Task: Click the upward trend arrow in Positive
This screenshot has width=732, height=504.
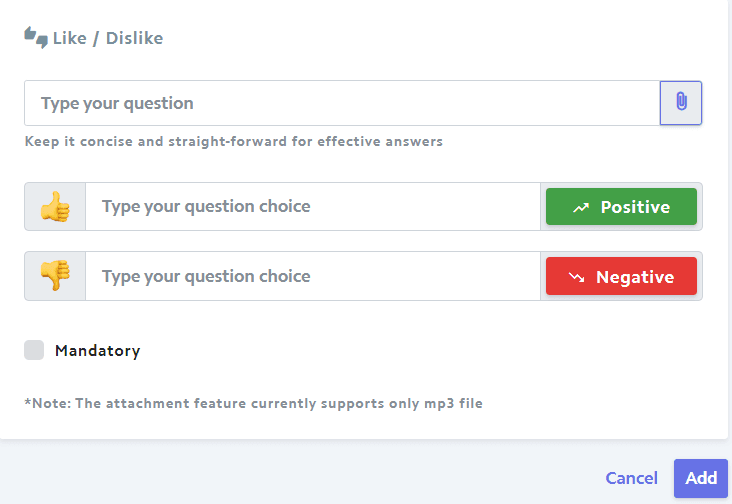Action: 581,207
